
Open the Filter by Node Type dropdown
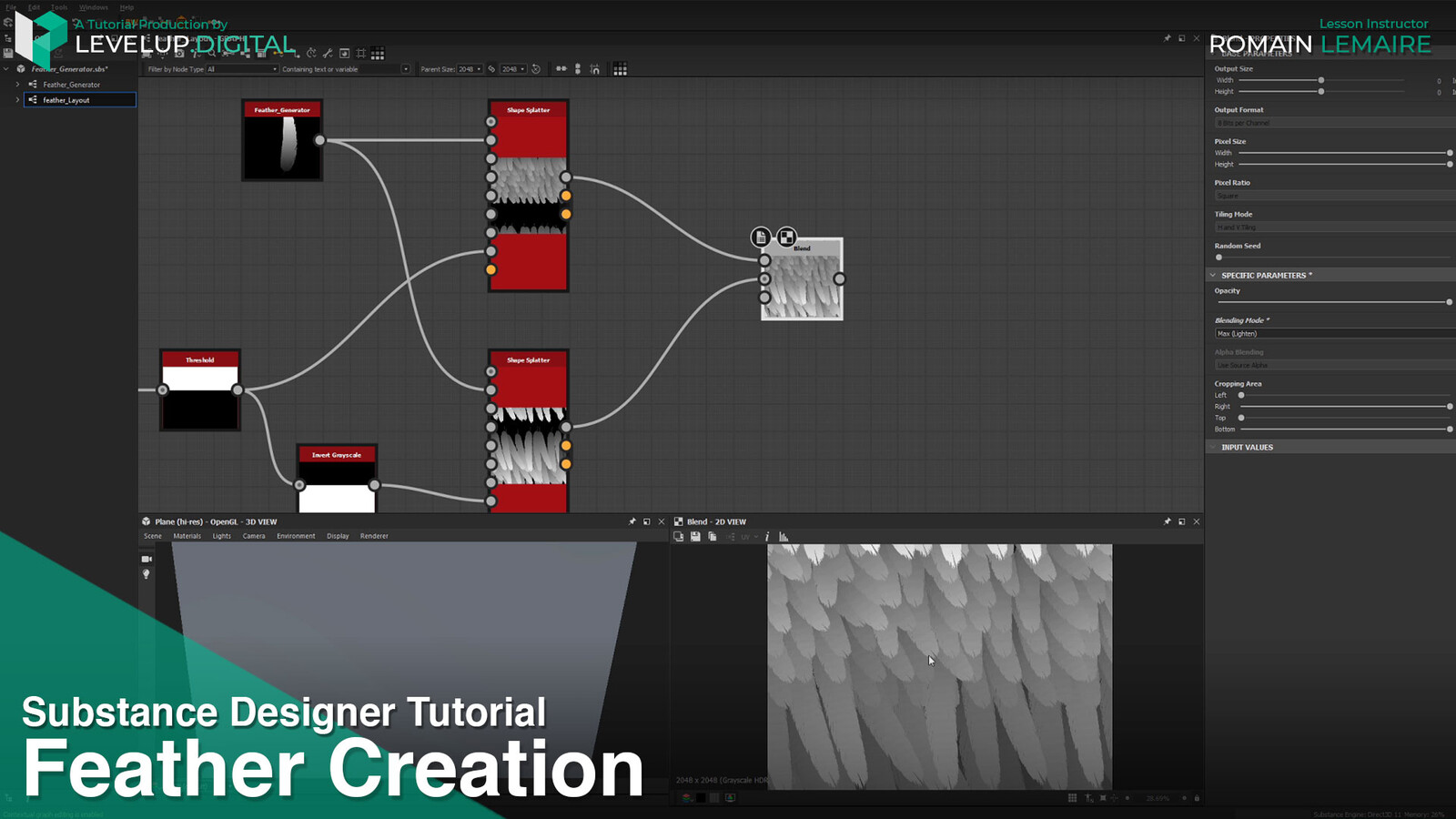coord(241,69)
